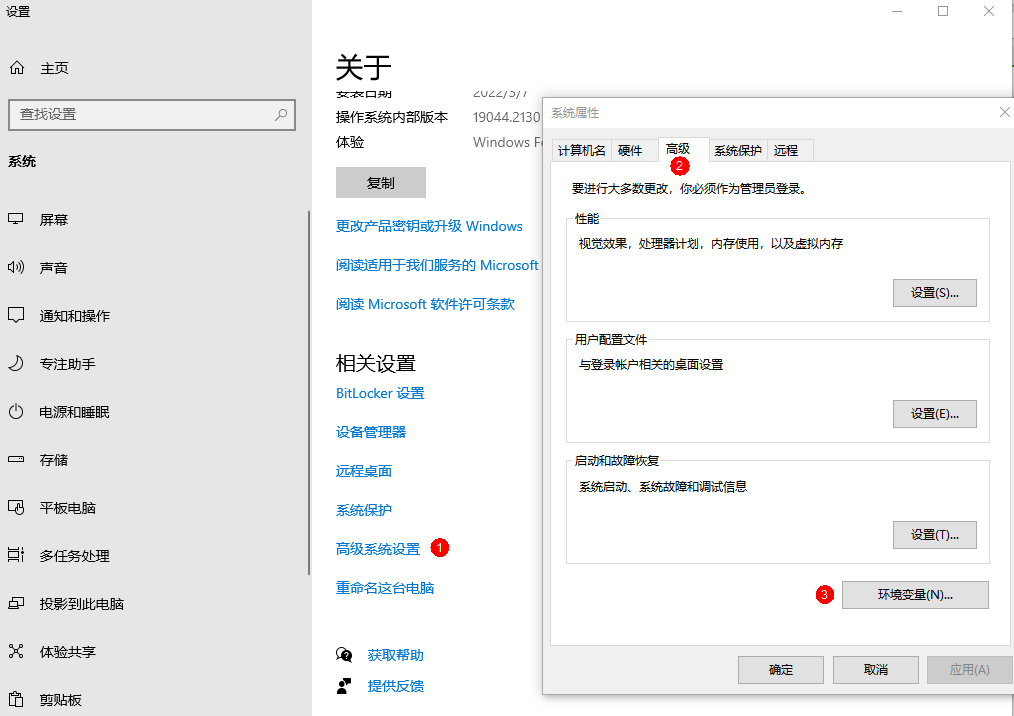Switch to the 系统保护 tab
Viewport: 1014px width, 716px height.
coord(737,149)
